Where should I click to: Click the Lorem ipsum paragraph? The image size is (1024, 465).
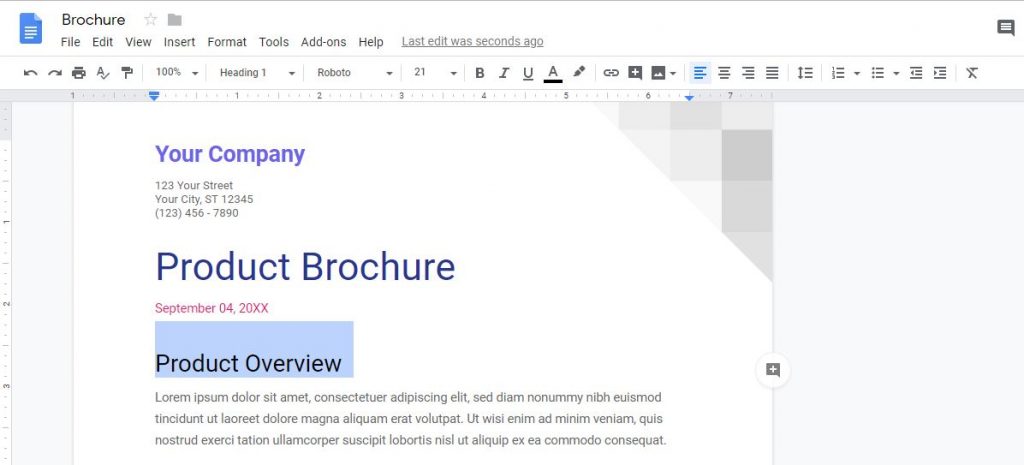click(x=411, y=419)
